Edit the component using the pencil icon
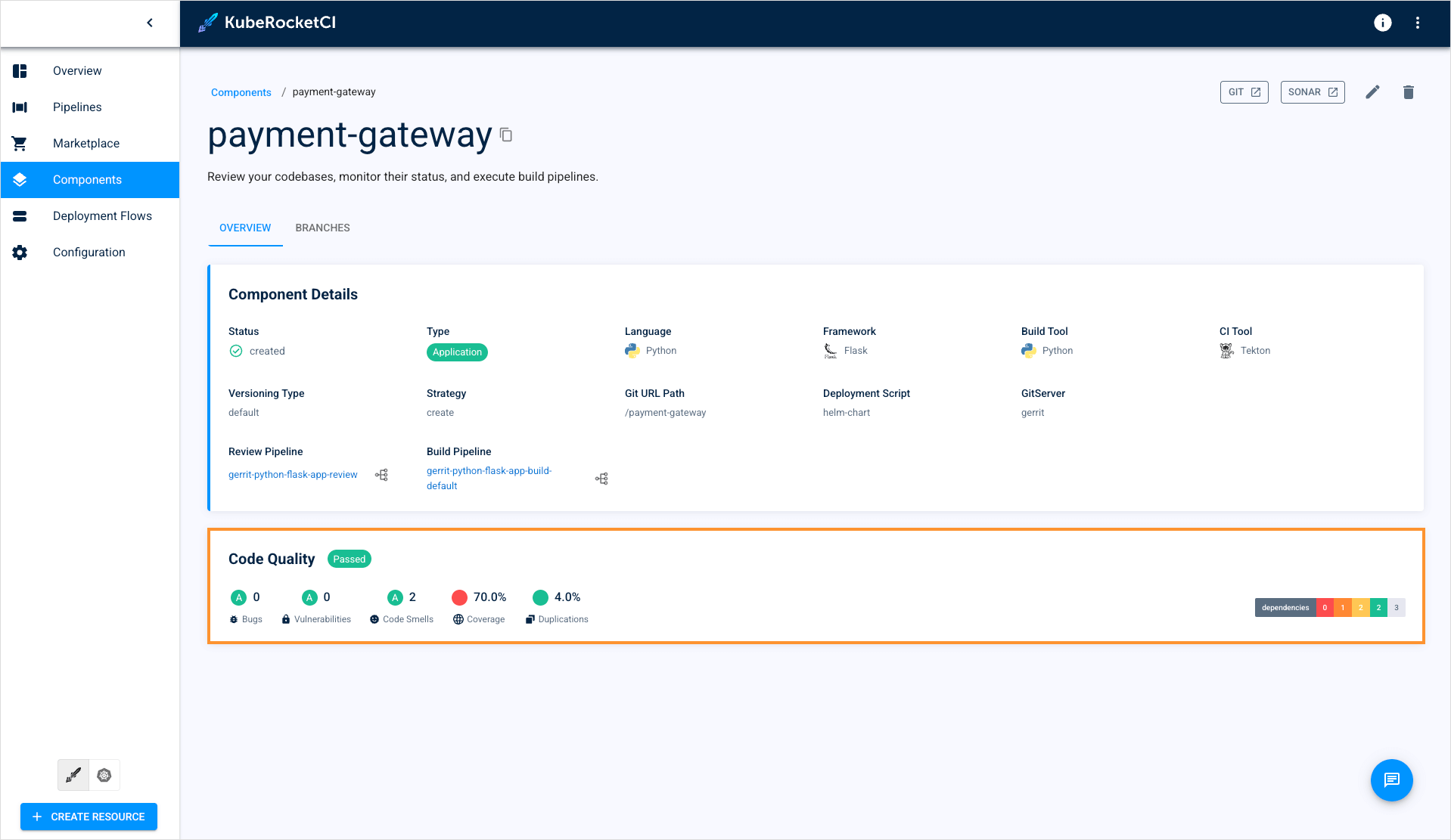 point(1373,91)
